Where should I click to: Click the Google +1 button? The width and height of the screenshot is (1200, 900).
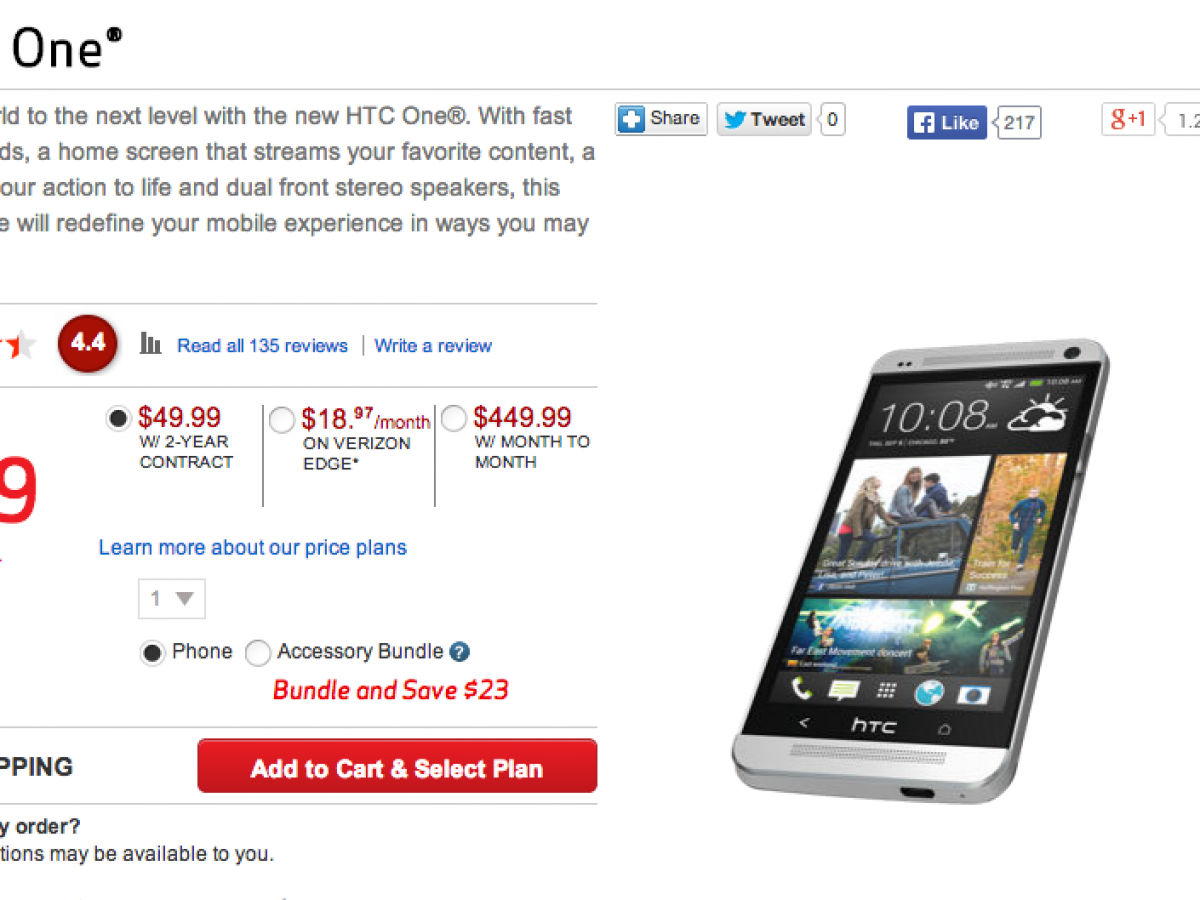(1128, 119)
